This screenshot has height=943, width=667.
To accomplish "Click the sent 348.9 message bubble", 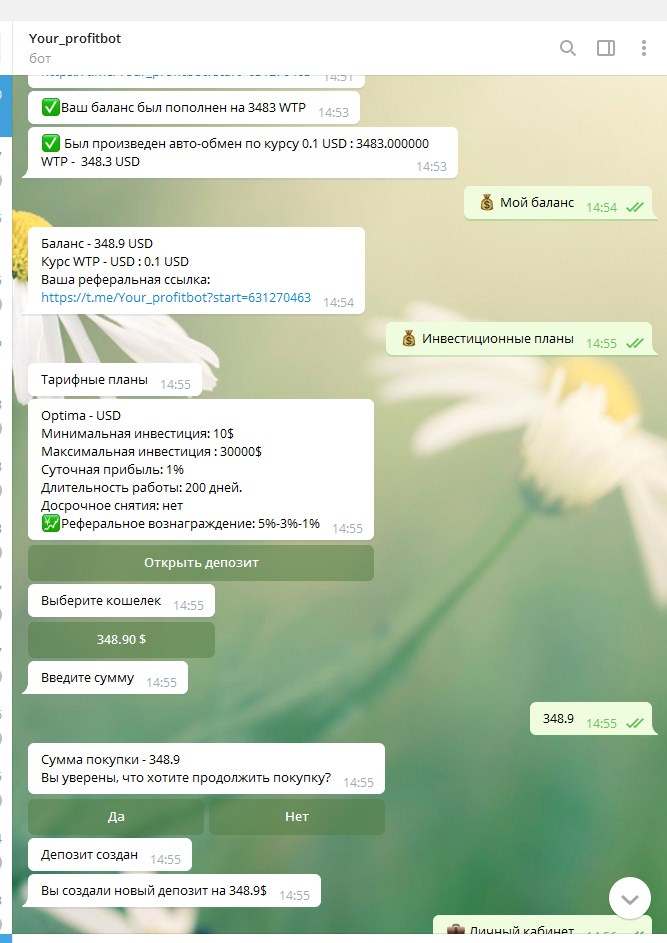I will (x=591, y=719).
